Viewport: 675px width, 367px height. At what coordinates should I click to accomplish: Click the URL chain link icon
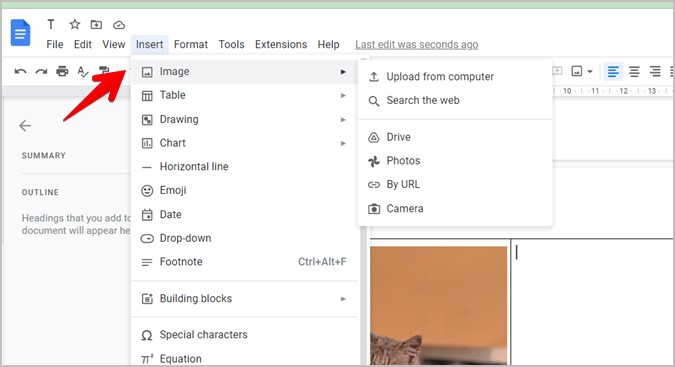pyautogui.click(x=374, y=185)
